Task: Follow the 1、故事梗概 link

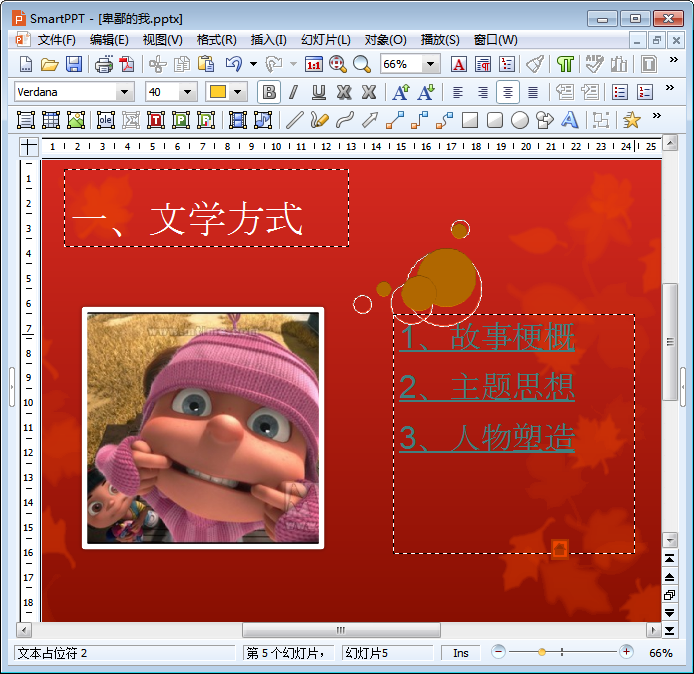Action: pos(487,337)
